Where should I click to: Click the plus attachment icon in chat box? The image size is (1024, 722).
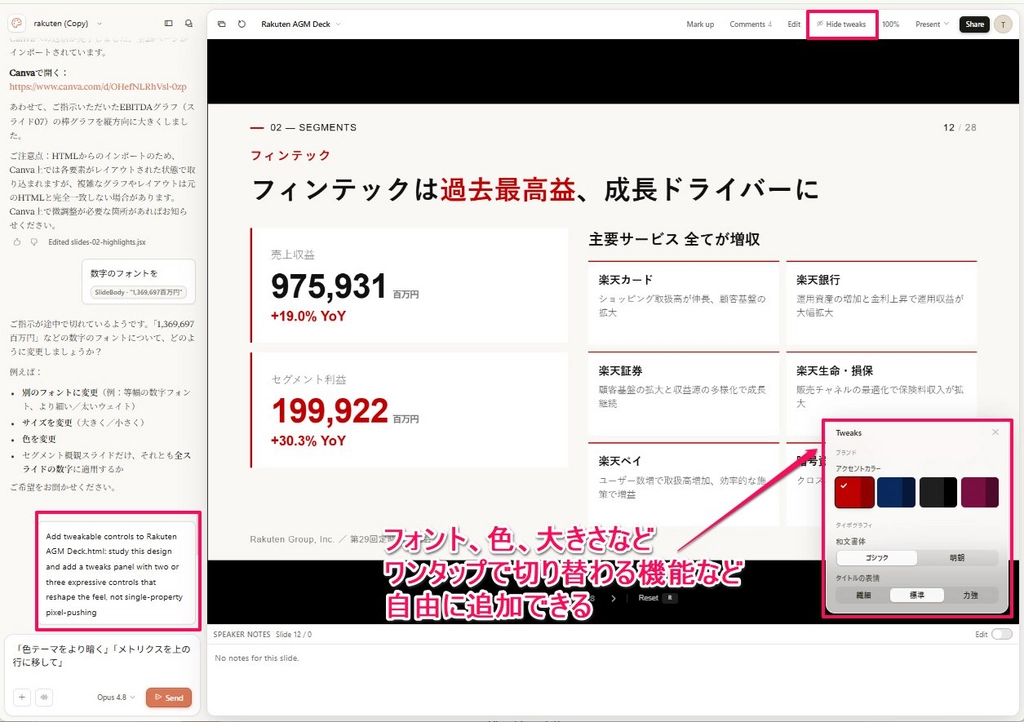[x=22, y=697]
